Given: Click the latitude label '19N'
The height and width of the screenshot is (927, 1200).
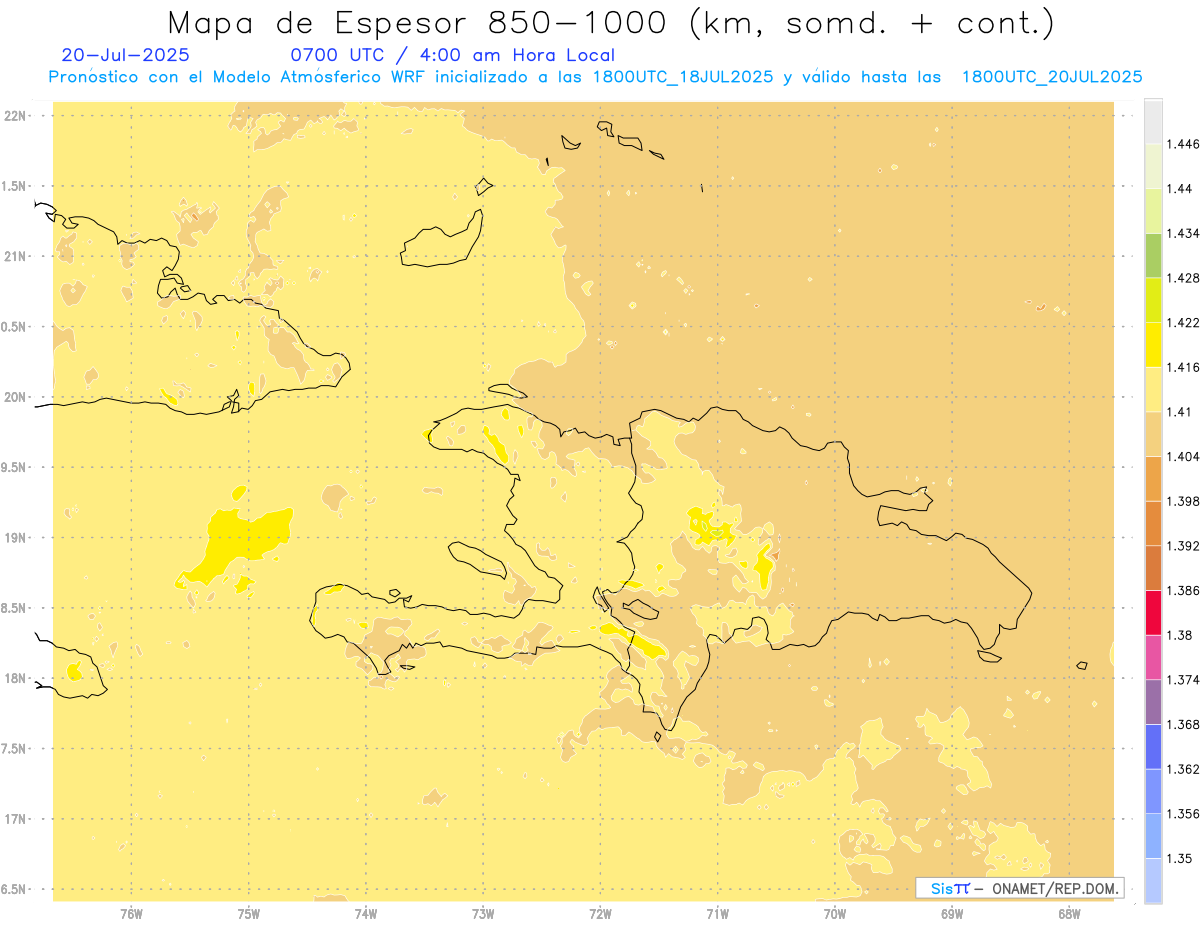Looking at the screenshot, I should pos(15,538).
